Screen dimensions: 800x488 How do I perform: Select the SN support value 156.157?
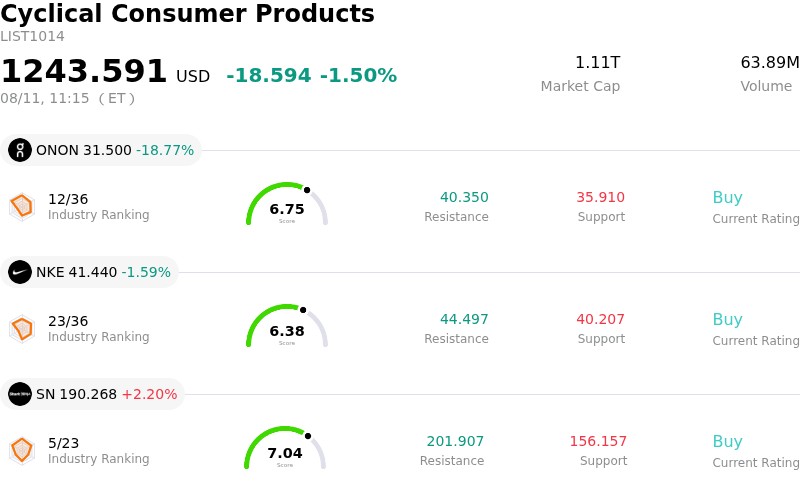click(x=598, y=441)
